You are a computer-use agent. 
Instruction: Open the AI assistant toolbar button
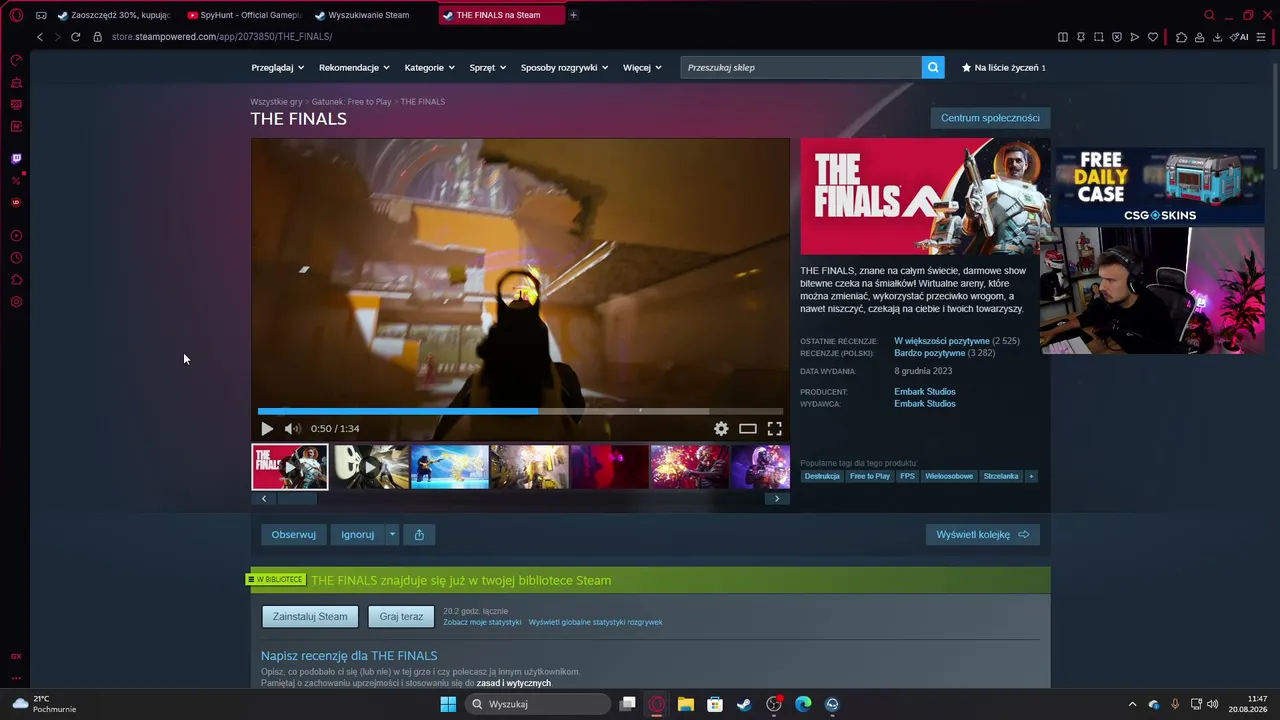(x=1240, y=37)
